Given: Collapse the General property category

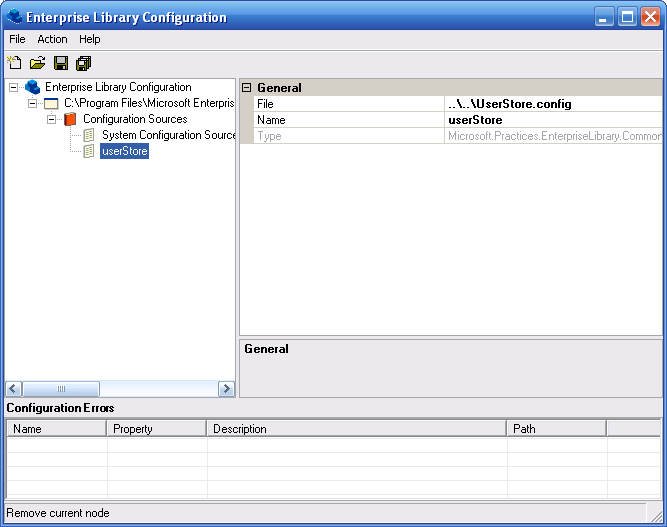Looking at the screenshot, I should coord(247,88).
